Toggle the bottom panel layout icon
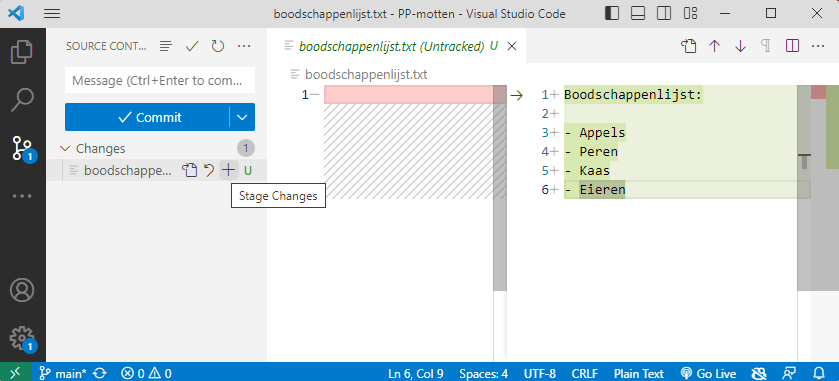 tap(638, 14)
